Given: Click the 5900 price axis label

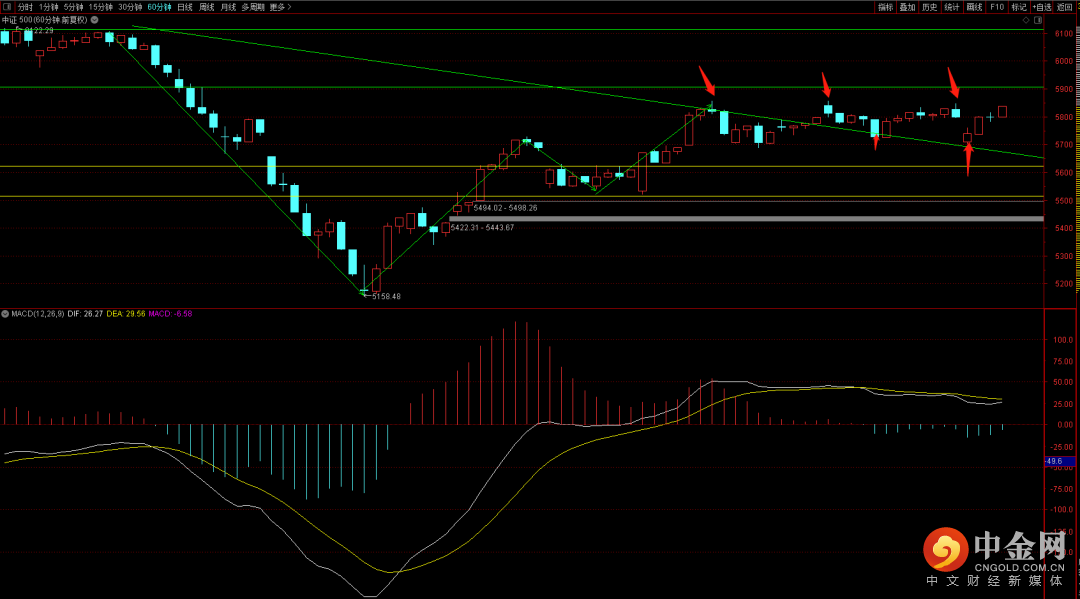Looking at the screenshot, I should [1064, 90].
